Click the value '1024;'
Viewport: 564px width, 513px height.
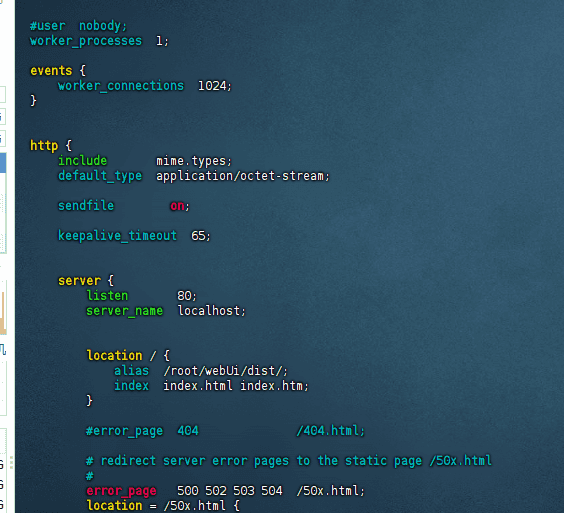tap(215, 86)
